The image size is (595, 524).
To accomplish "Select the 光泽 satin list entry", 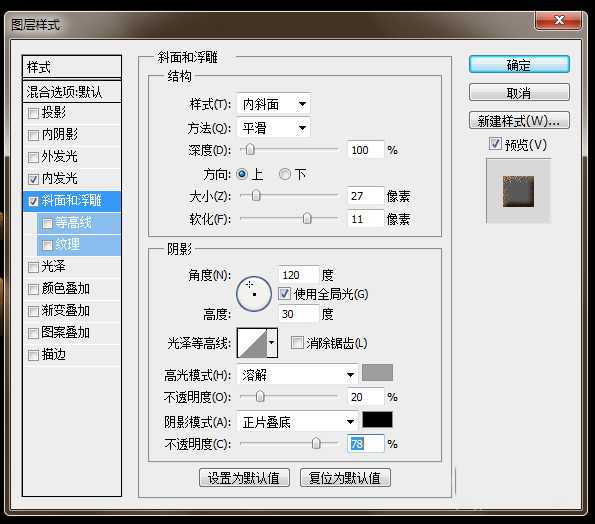I will (x=72, y=267).
